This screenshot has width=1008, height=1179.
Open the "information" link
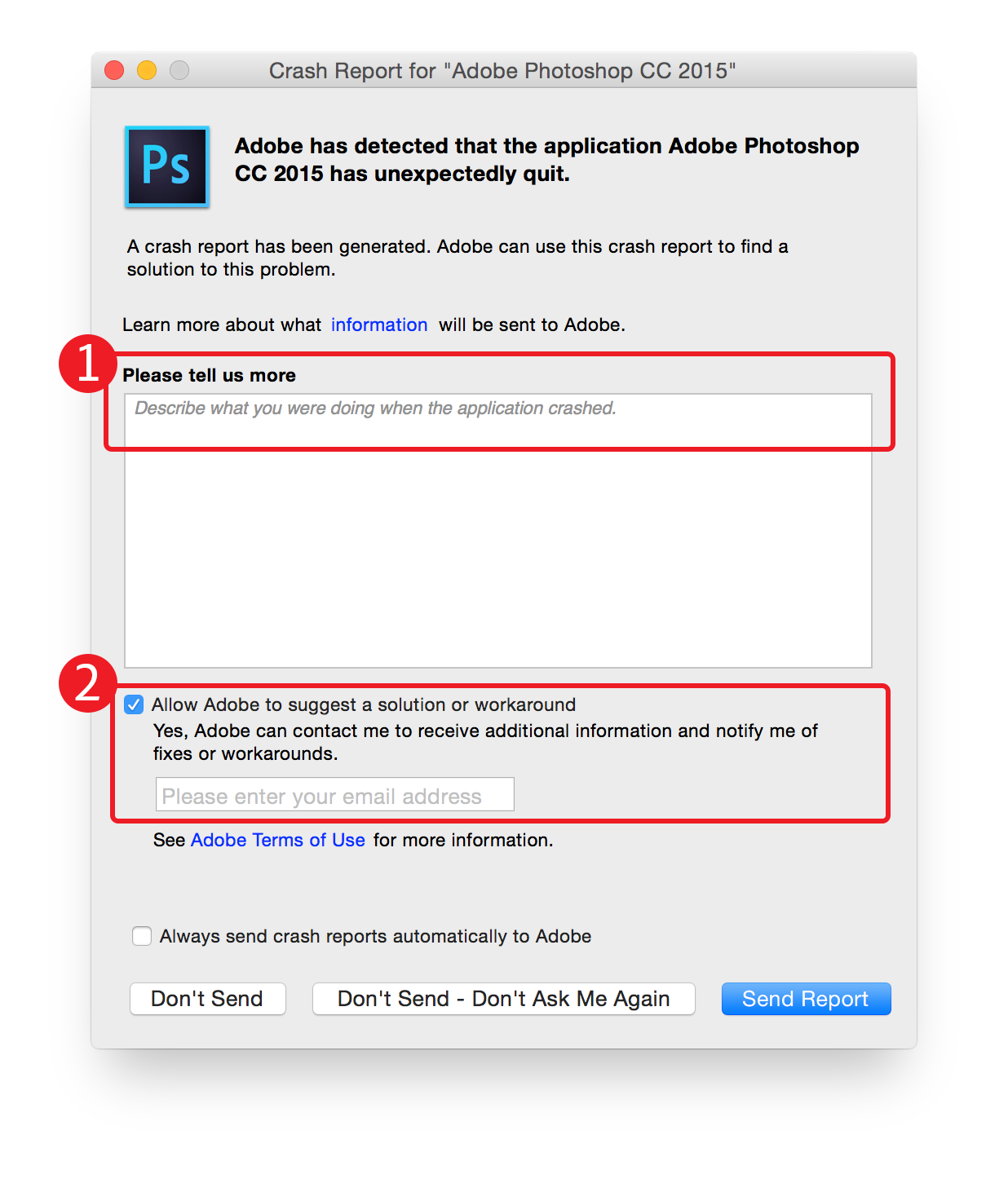[378, 325]
